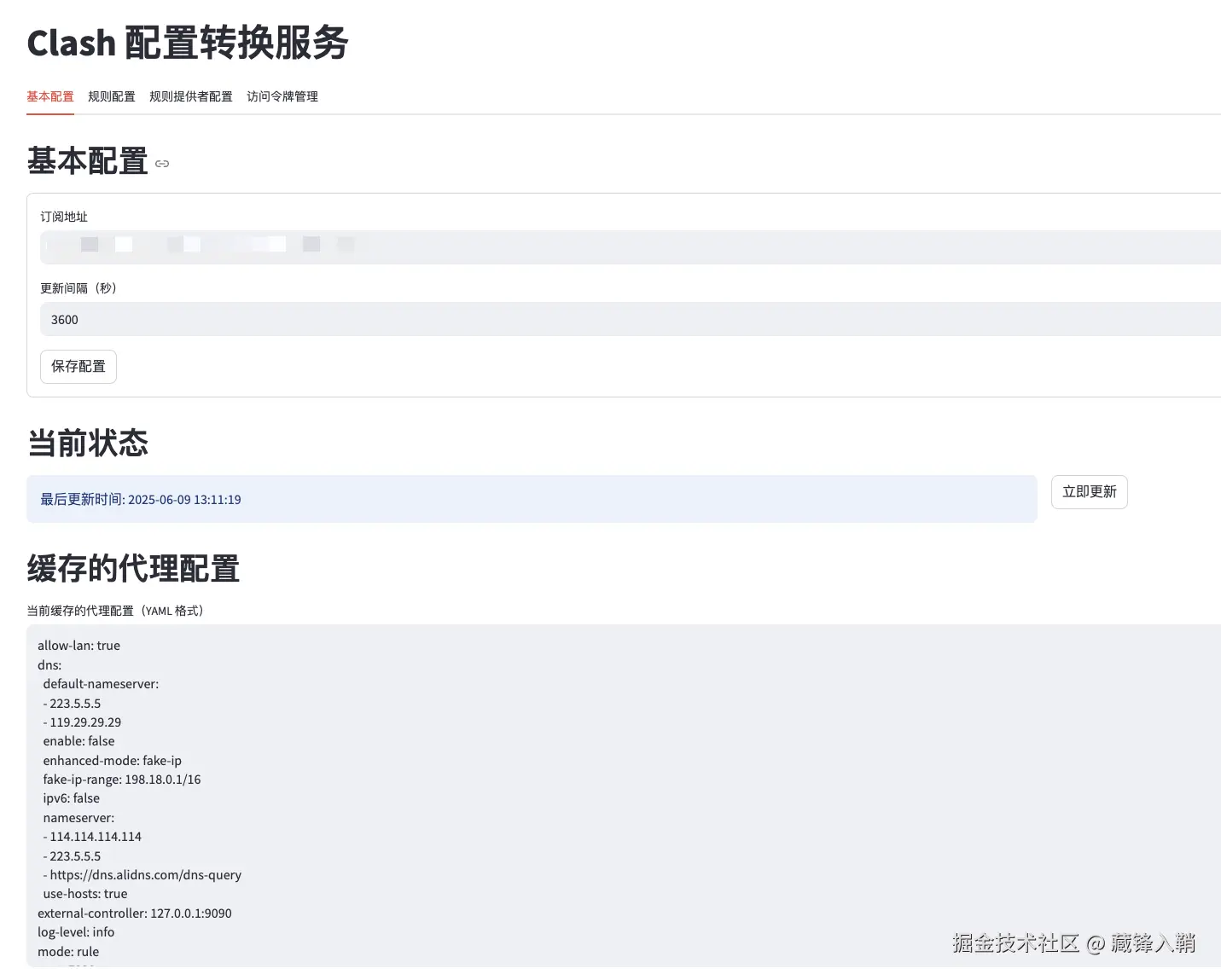Open the 规则提供者配置 tab
The width and height of the screenshot is (1221, 980).
(191, 96)
